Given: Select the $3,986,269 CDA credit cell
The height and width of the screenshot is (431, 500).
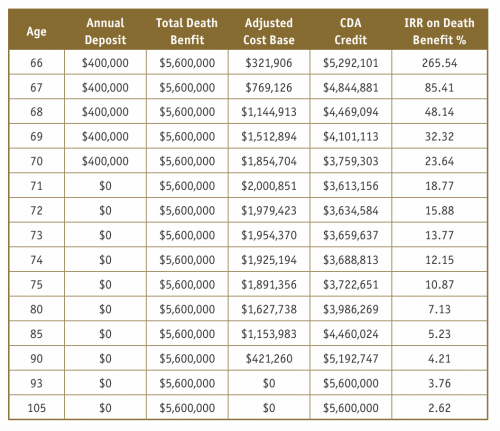Looking at the screenshot, I should coord(351,309).
